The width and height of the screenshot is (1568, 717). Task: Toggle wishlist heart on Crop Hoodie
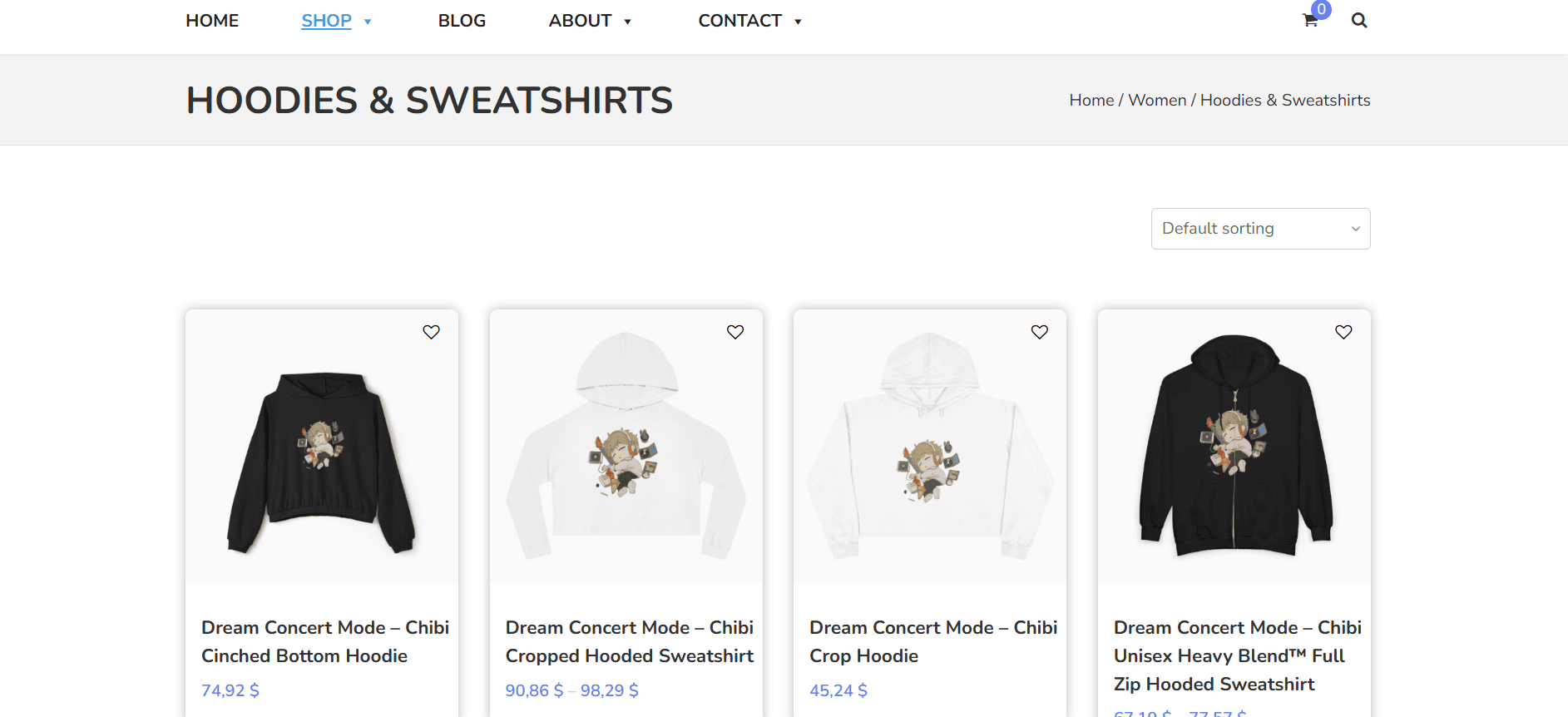point(1039,332)
